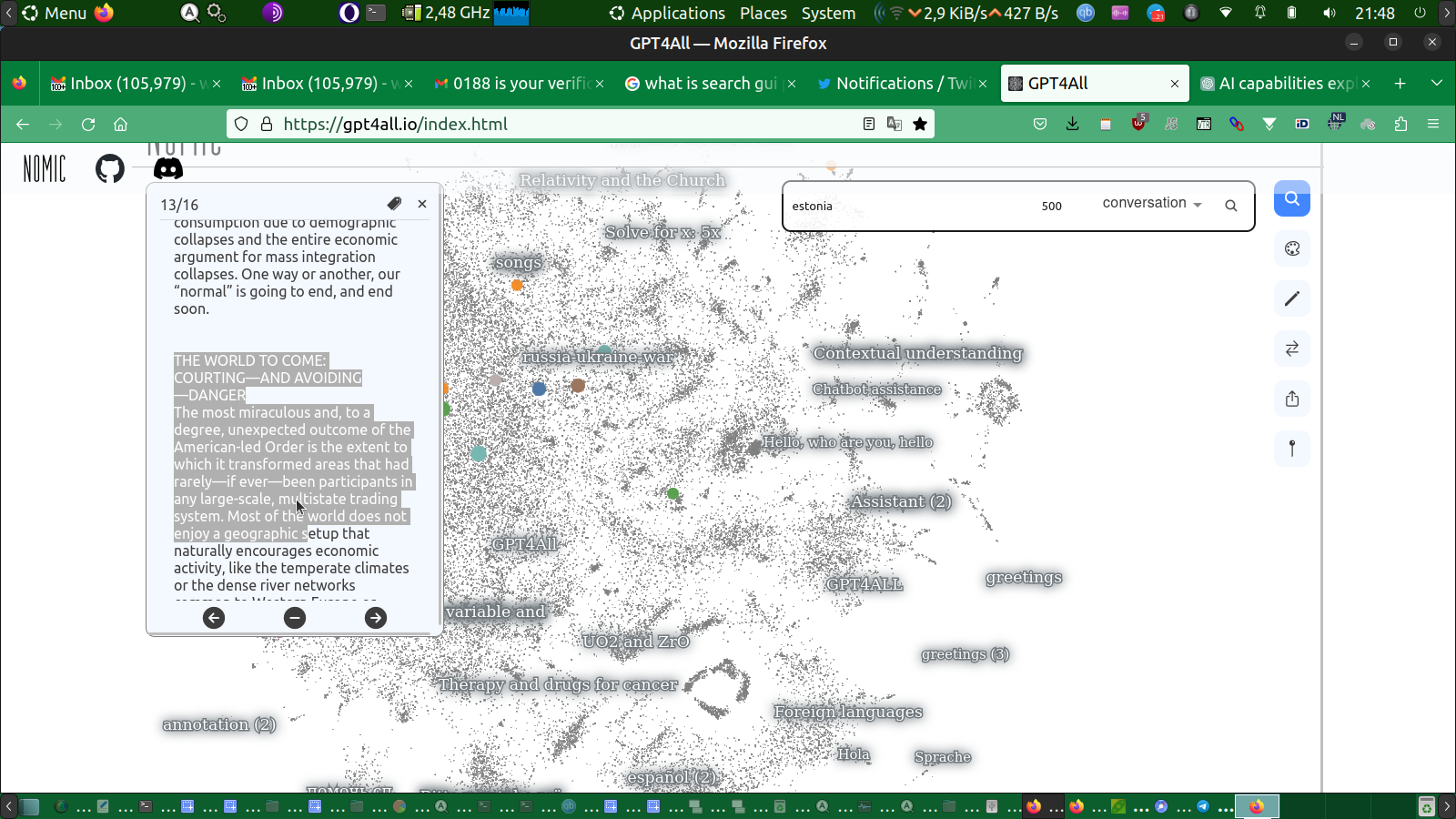Click the blue highlighted map point

pos(539,389)
